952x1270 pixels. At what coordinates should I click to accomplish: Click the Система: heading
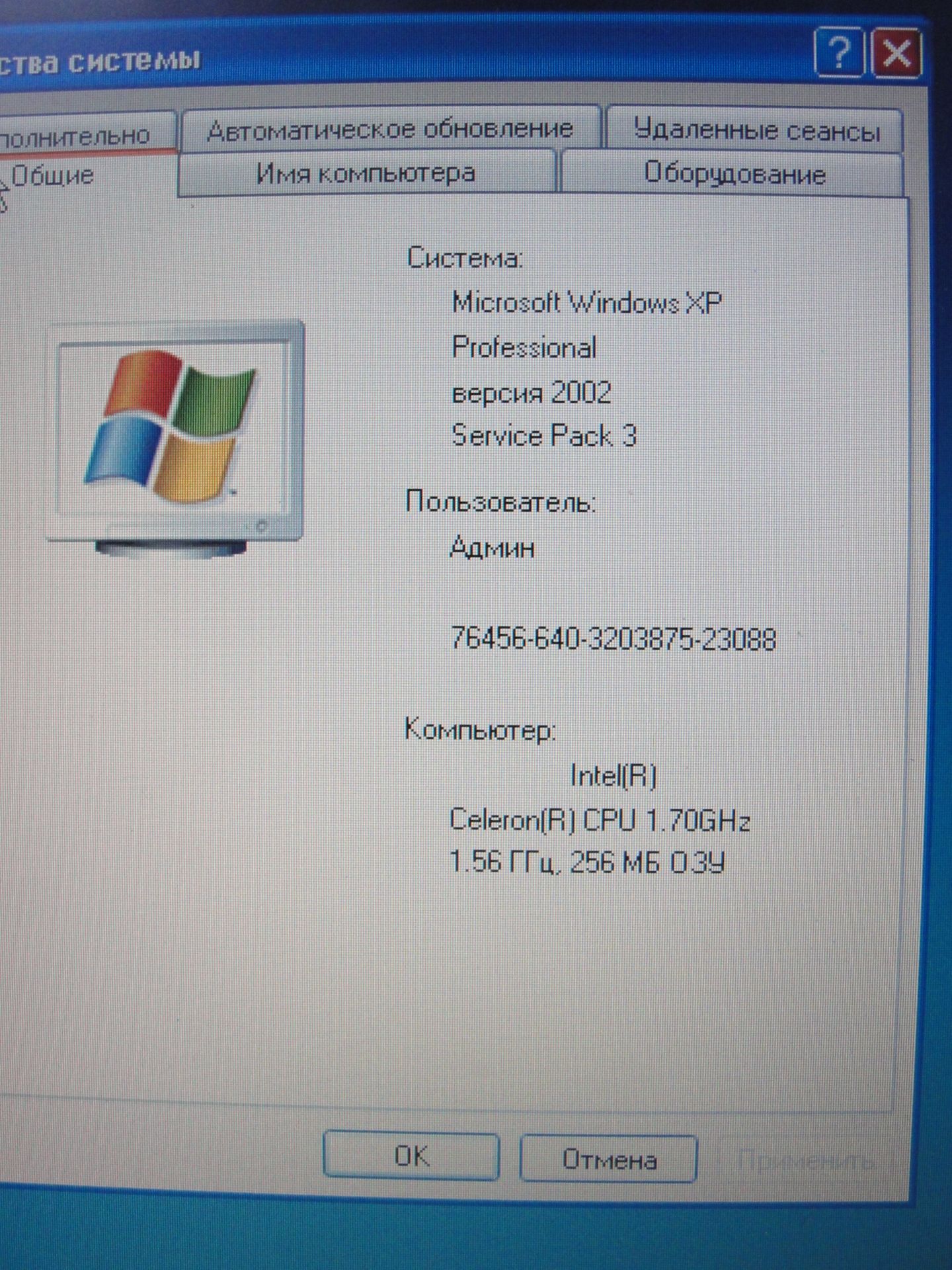[465, 257]
